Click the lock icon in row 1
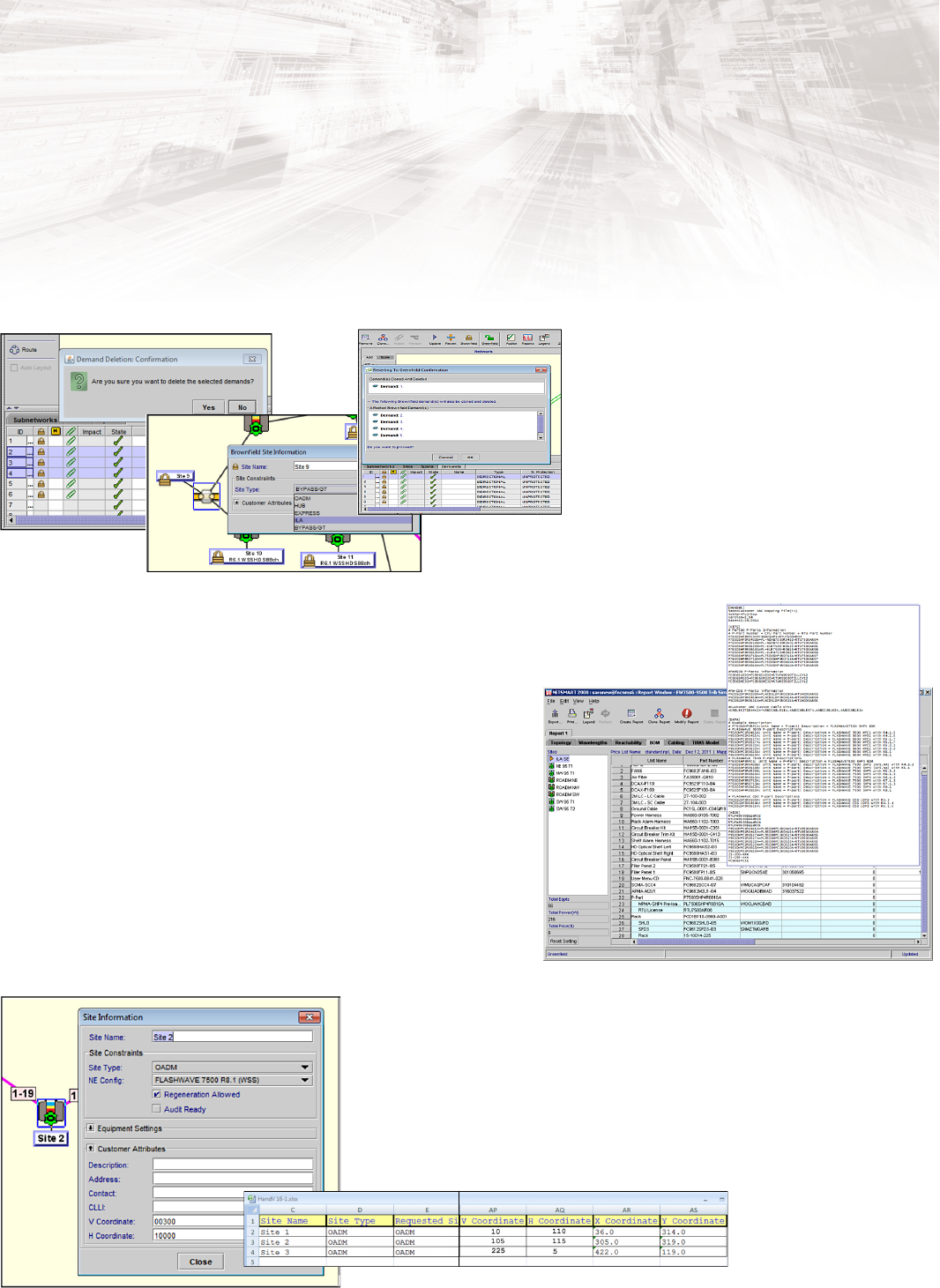Image resolution: width=940 pixels, height=1288 pixels. click(x=41, y=441)
